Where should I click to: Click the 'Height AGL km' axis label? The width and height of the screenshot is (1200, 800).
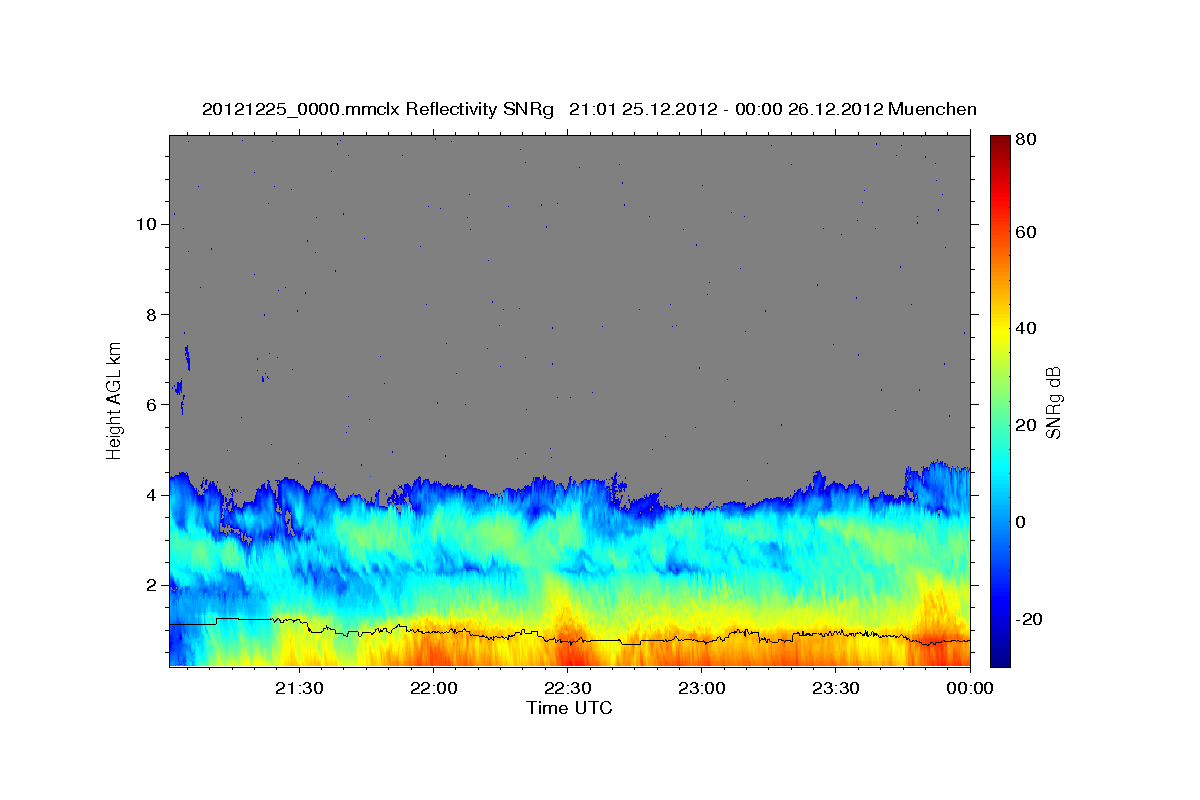(115, 399)
